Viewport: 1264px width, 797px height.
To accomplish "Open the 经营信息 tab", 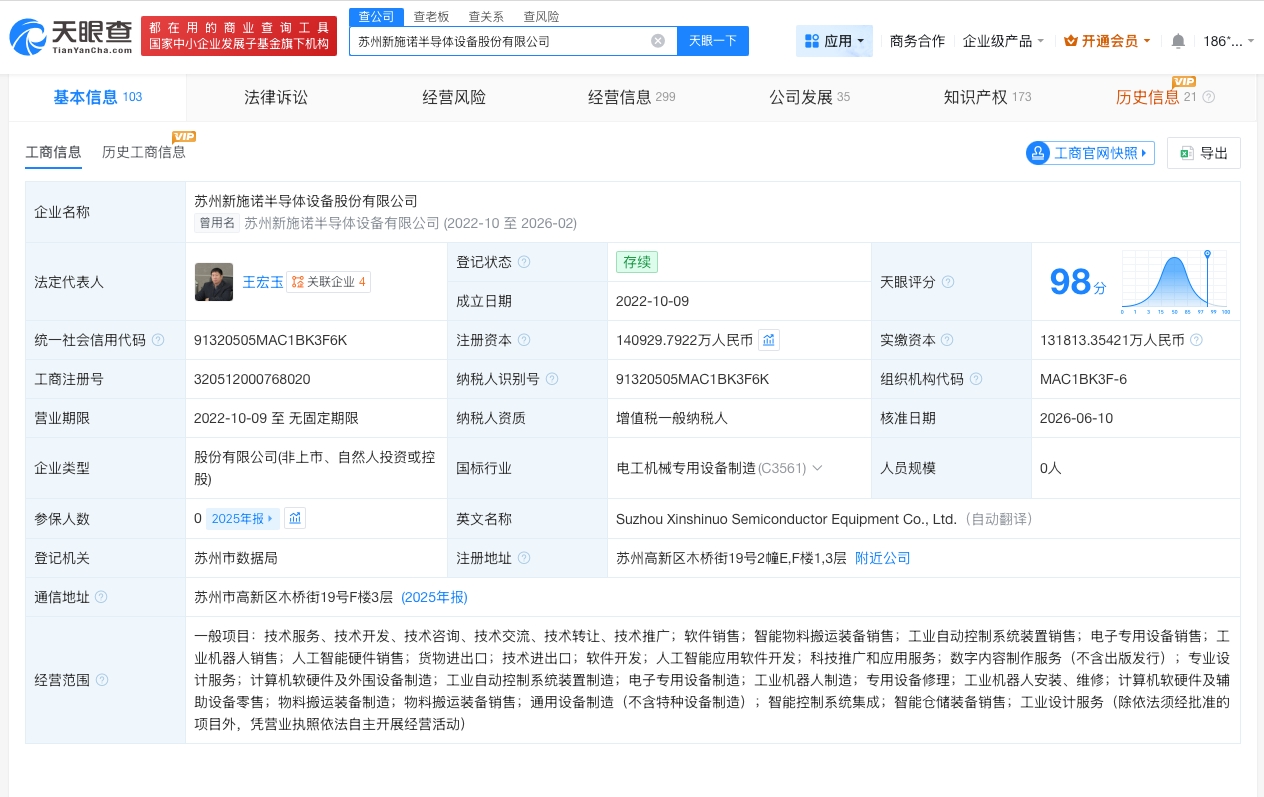I will point(632,97).
